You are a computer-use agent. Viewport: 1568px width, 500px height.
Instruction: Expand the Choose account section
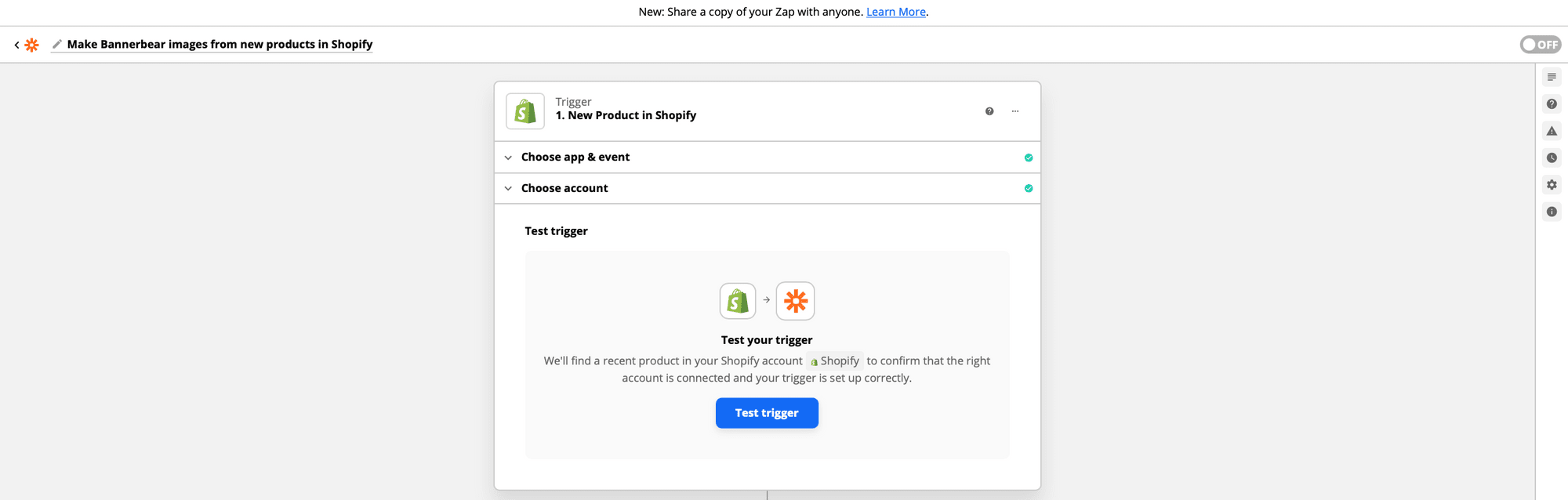564,188
